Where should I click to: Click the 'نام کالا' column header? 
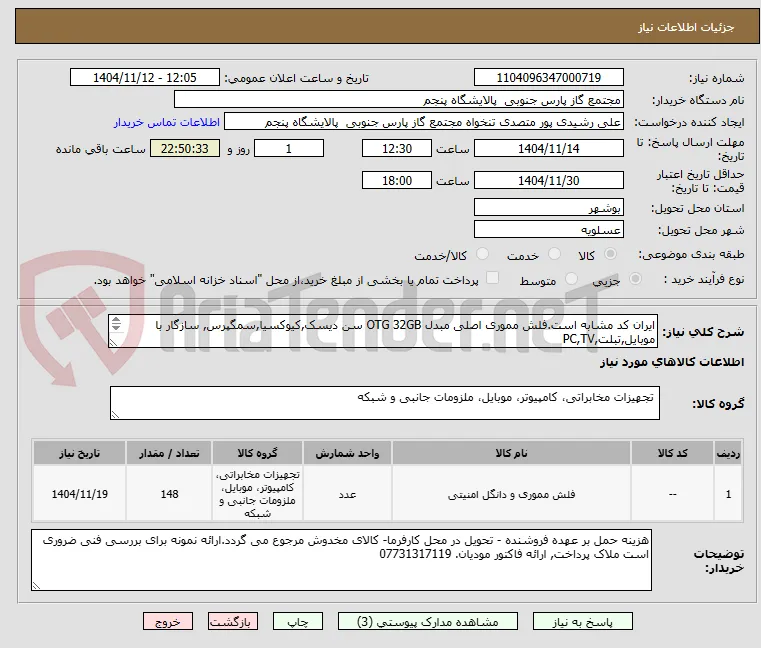pos(511,453)
